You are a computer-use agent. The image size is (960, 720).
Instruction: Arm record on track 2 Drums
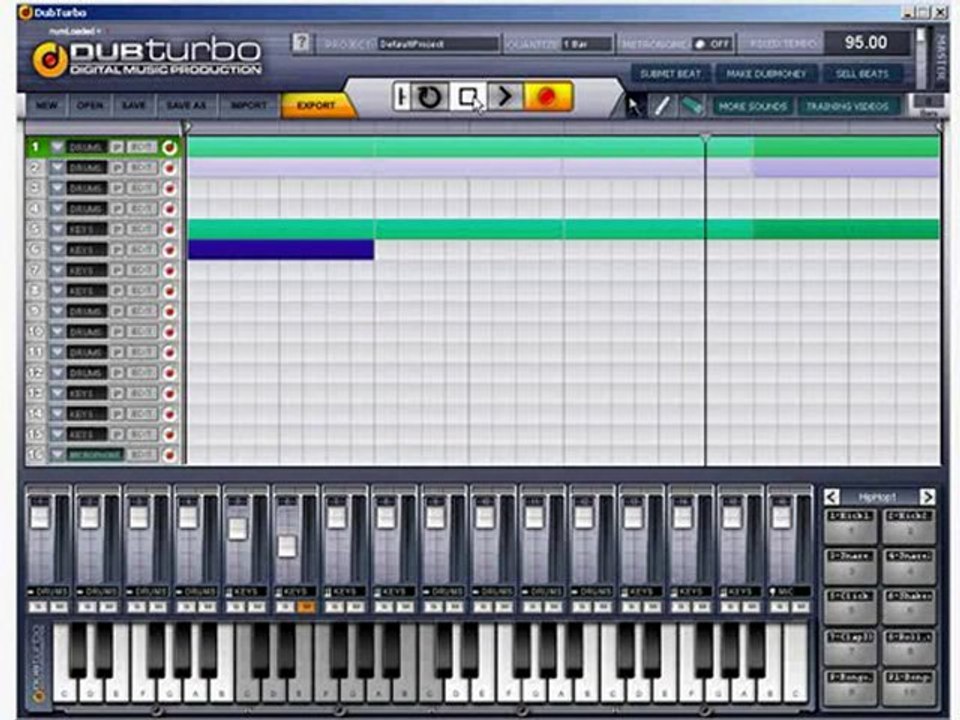click(170, 168)
